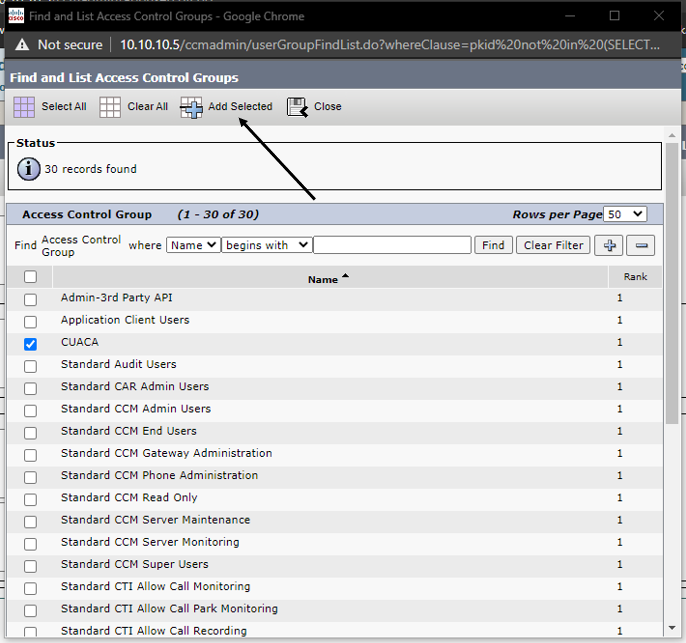Image resolution: width=686 pixels, height=643 pixels.
Task: Check Standard CTI Allow Call Park Monitoring checkbox
Action: 30,611
